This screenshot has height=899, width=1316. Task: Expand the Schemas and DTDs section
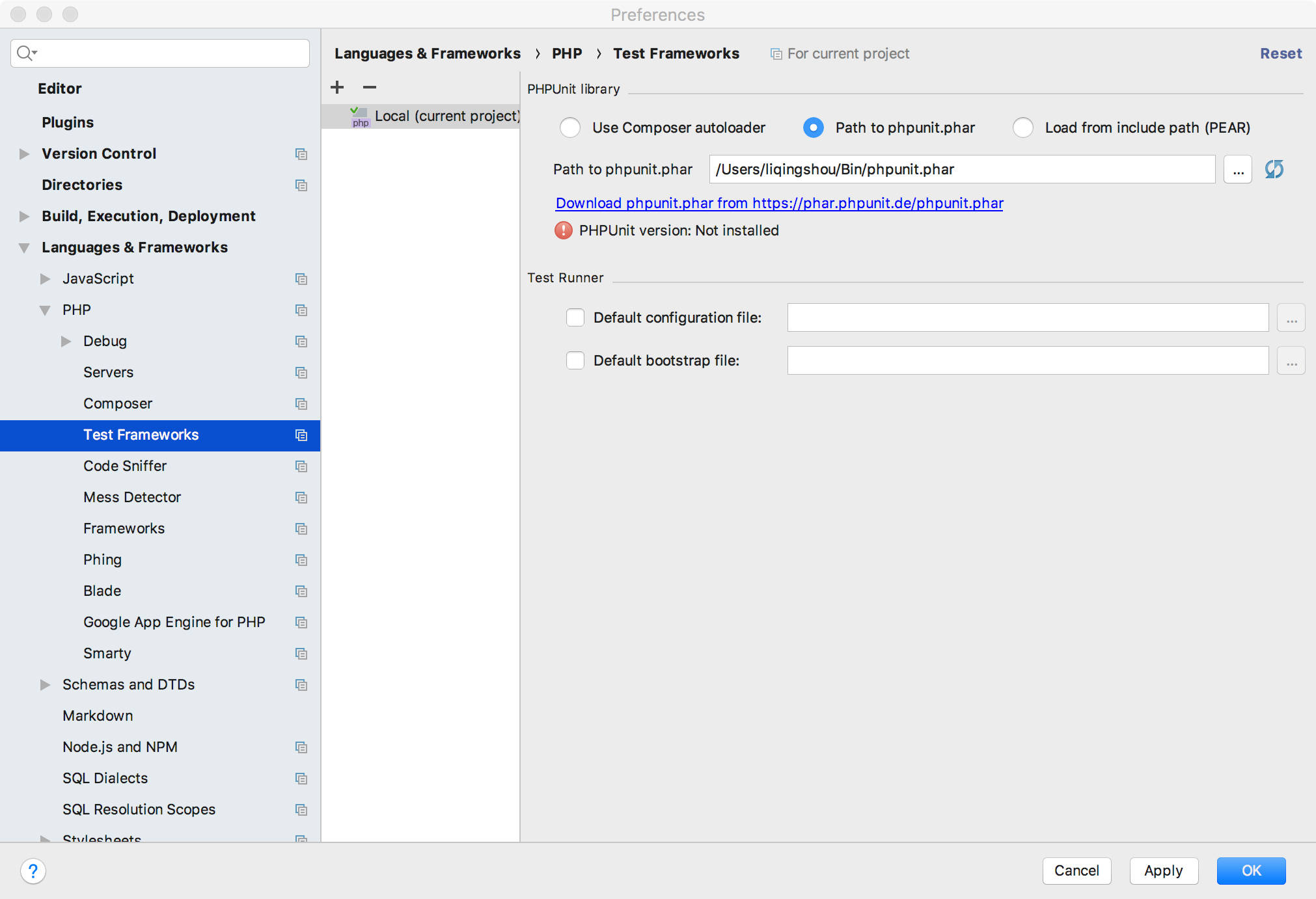point(46,684)
